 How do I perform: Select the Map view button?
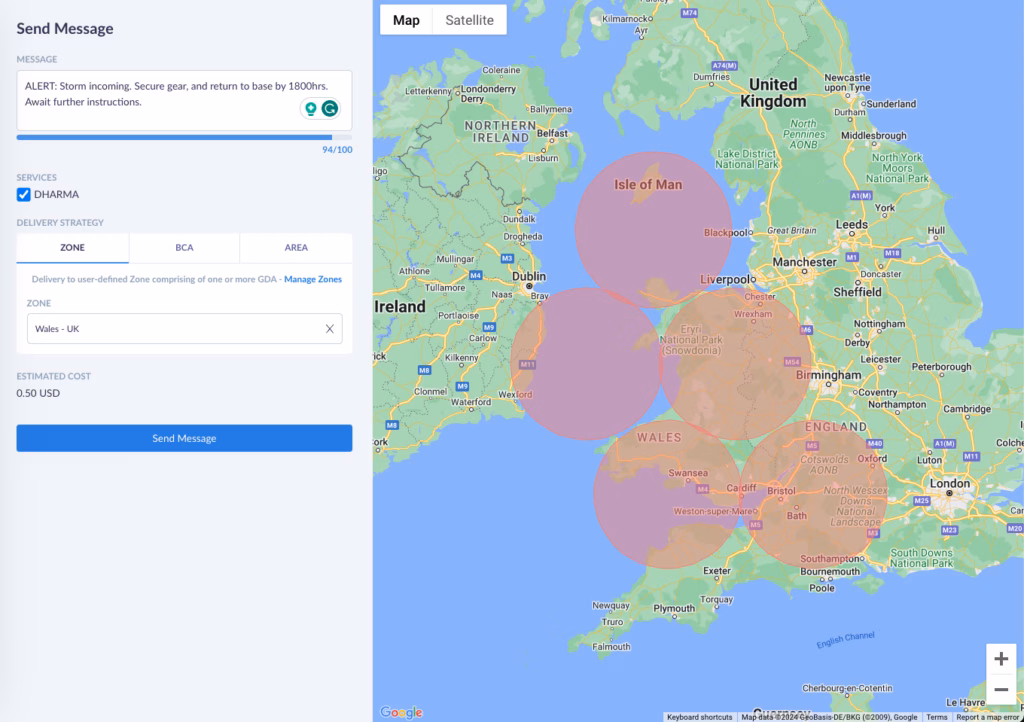(406, 20)
